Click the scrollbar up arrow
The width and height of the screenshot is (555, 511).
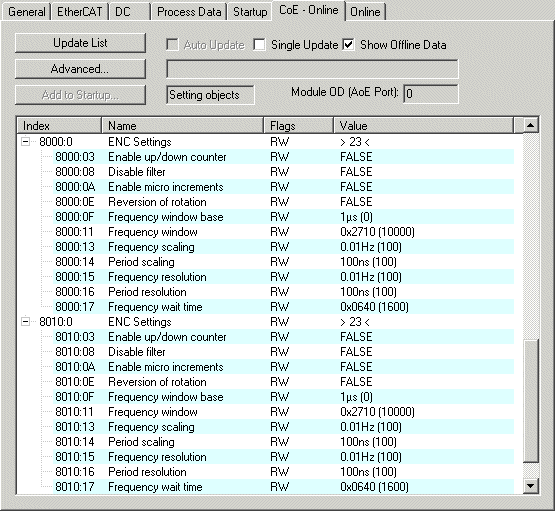tap(531, 125)
